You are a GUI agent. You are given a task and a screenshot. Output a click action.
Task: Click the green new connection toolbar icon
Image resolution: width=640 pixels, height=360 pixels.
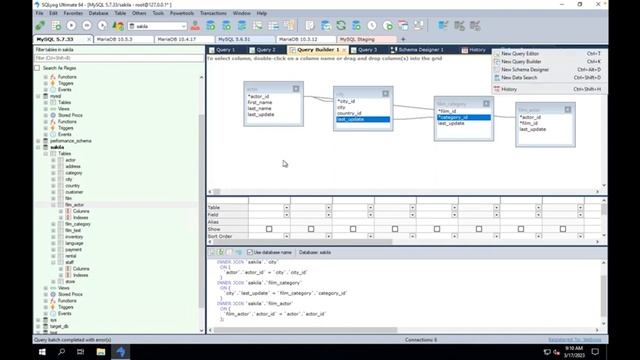pos(40,26)
